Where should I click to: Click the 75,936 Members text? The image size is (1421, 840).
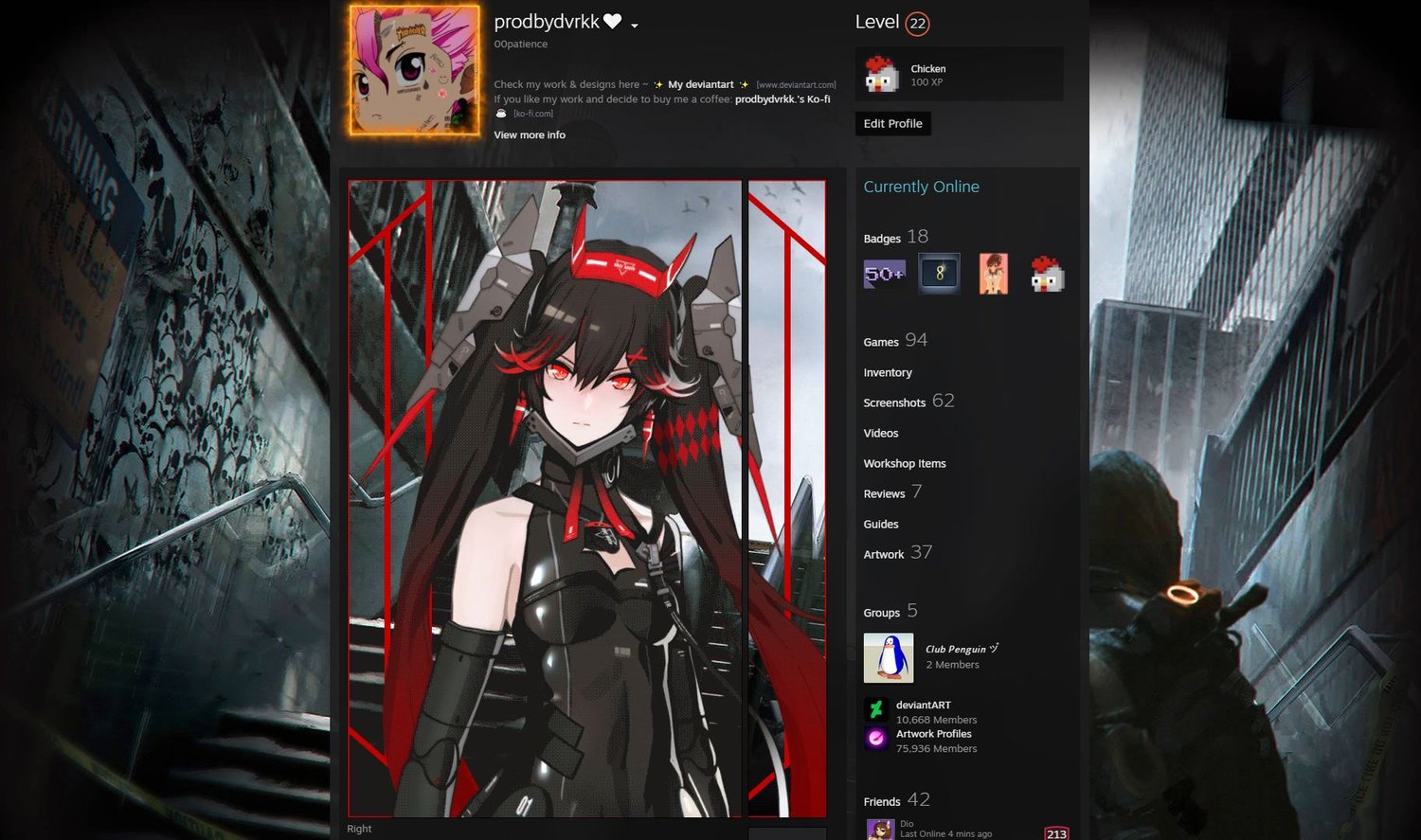pyautogui.click(x=936, y=749)
